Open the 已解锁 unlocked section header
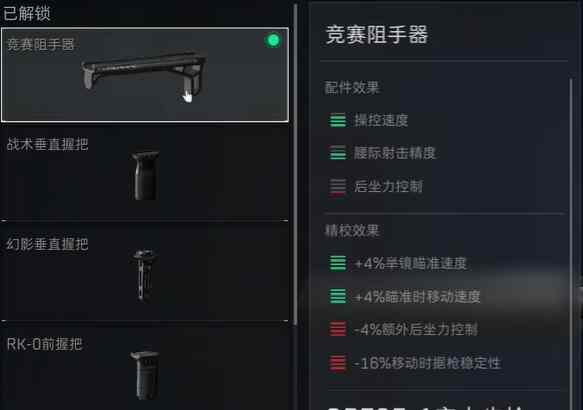Viewport: 583px width, 410px height. [26, 13]
